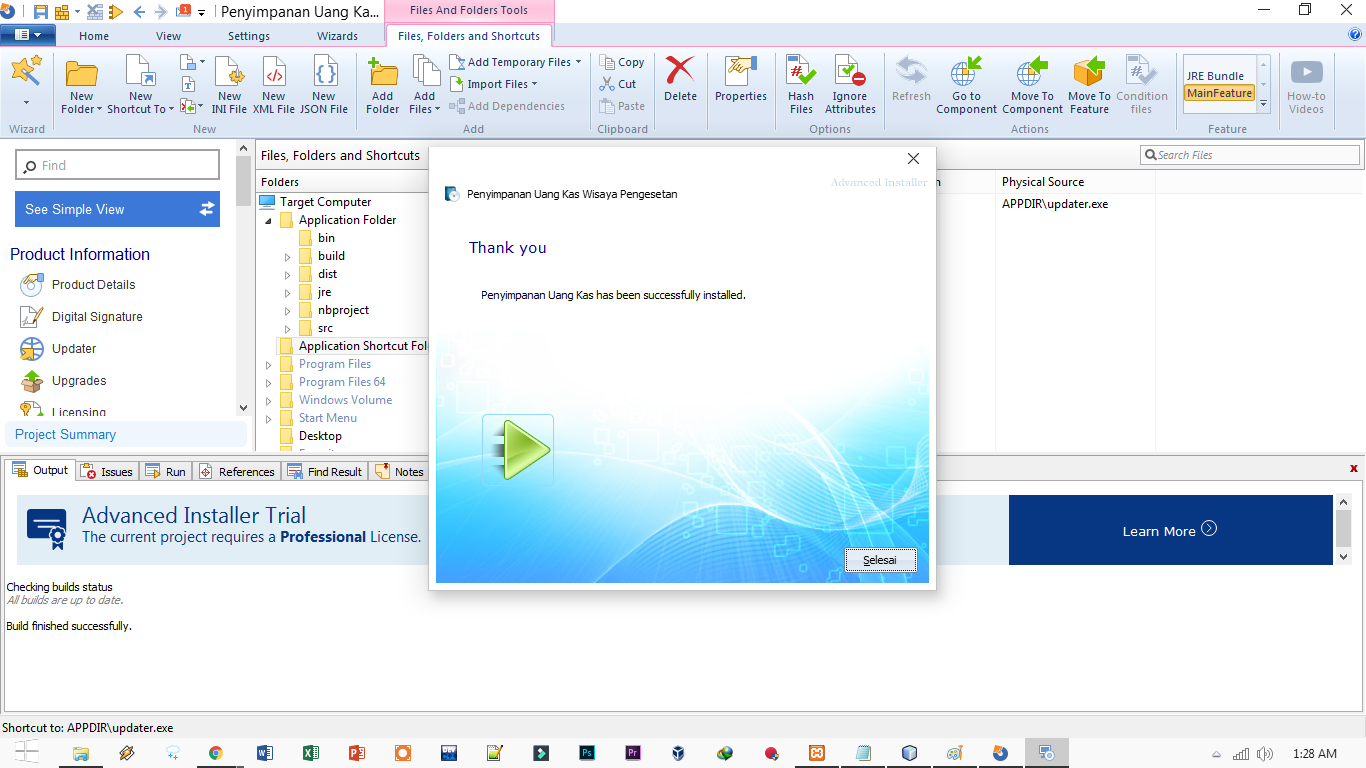This screenshot has height=768, width=1366.
Task: Open Chrome from the taskbar
Action: point(215,754)
